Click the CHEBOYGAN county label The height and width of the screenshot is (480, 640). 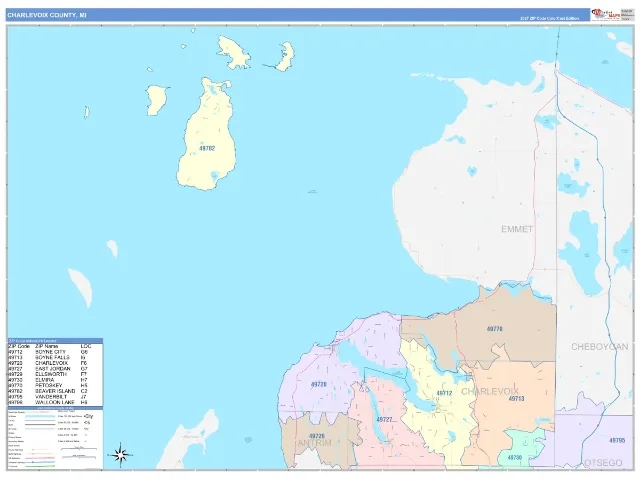[x=599, y=347]
